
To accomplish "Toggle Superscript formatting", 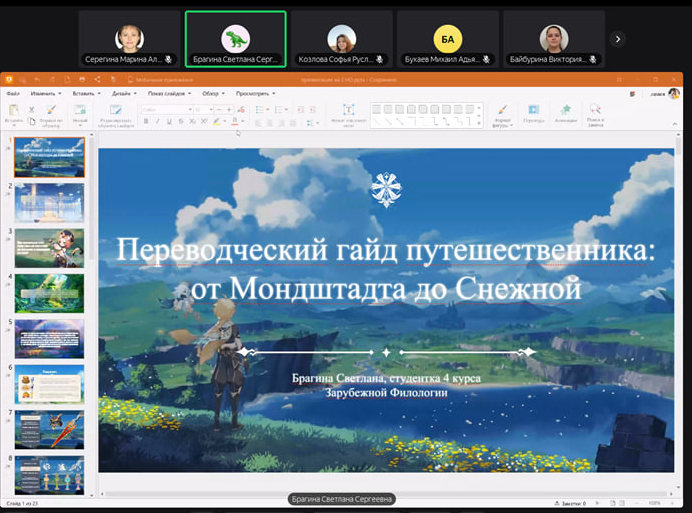I will (203, 121).
